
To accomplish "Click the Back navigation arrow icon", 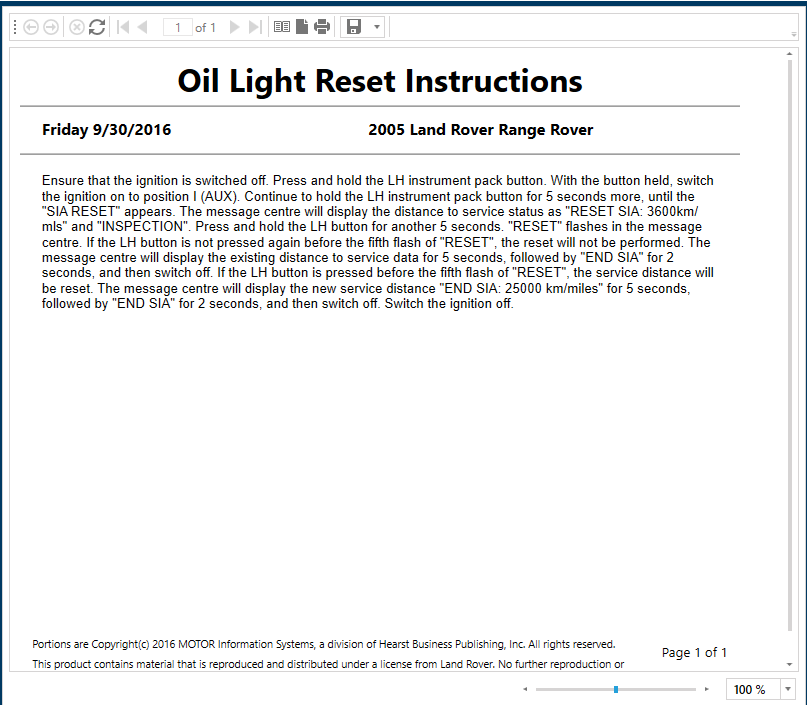I will click(31, 27).
